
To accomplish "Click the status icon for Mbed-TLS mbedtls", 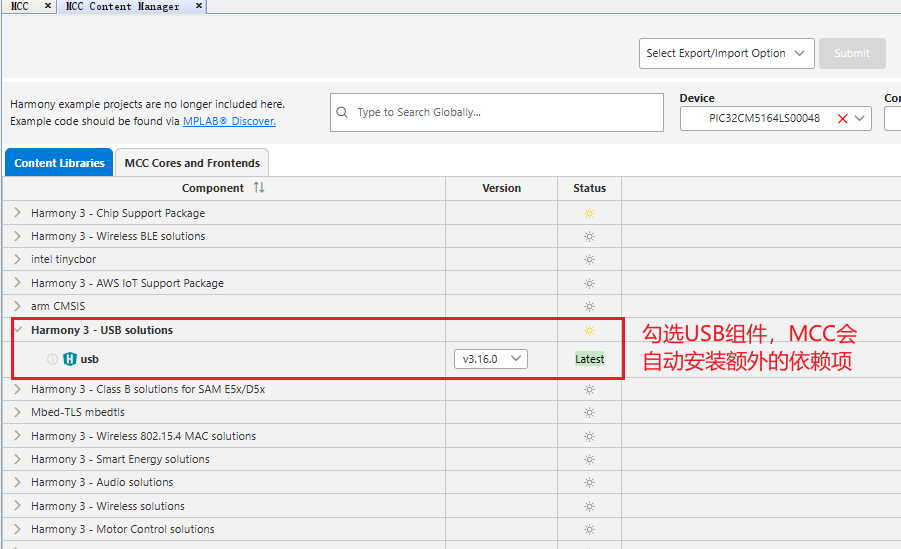I will pos(589,413).
